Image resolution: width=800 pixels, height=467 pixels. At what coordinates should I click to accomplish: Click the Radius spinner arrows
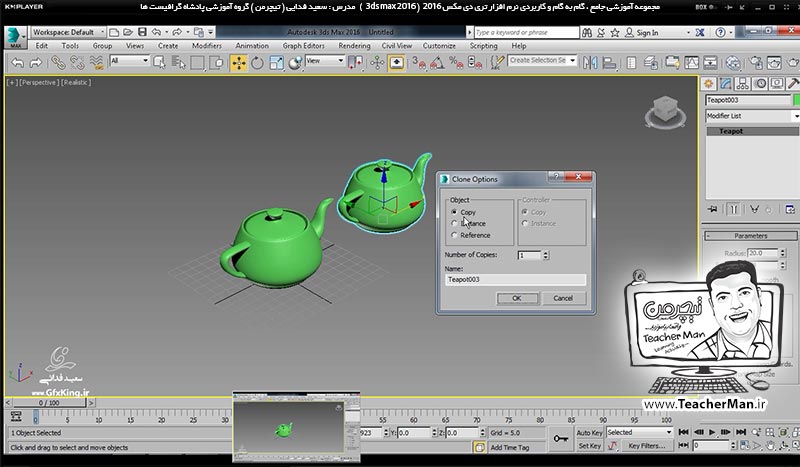[x=782, y=253]
